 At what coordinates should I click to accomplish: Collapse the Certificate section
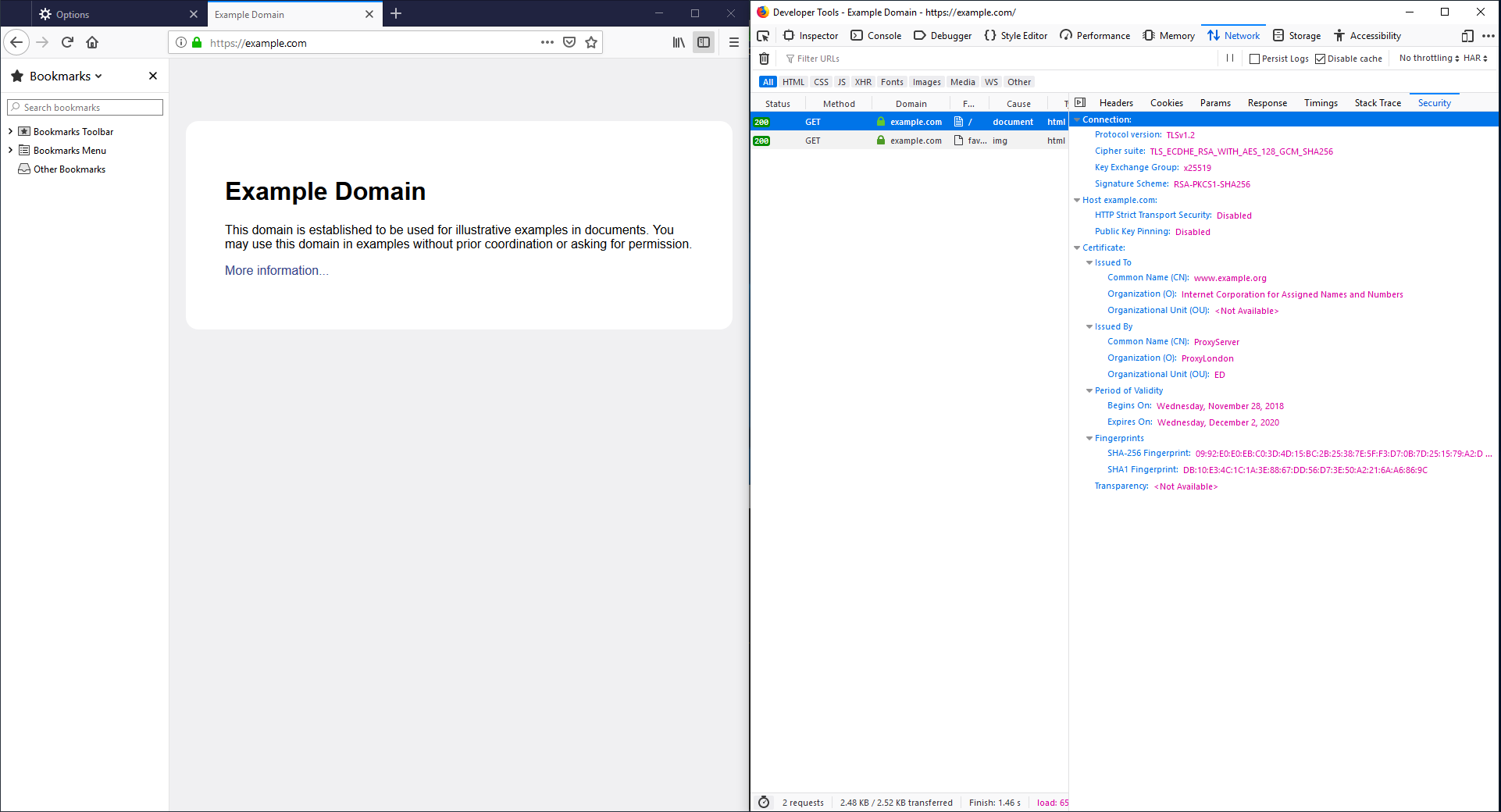[1078, 248]
